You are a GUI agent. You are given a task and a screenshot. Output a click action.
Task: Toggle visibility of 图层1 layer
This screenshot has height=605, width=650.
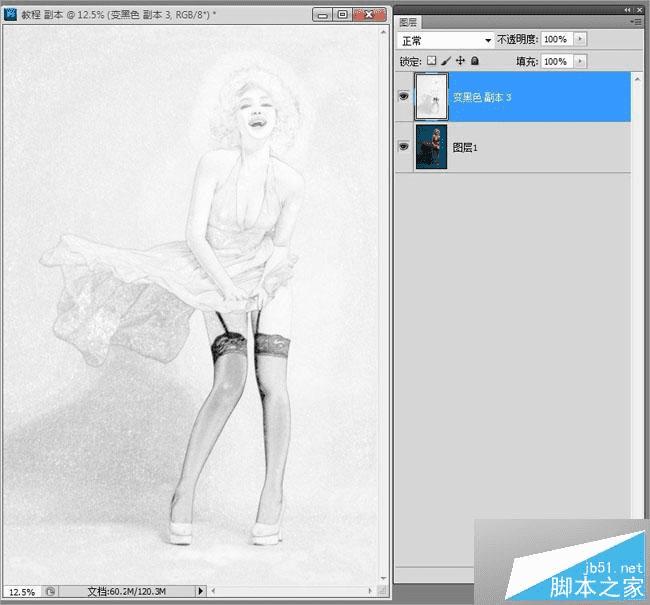[x=404, y=146]
